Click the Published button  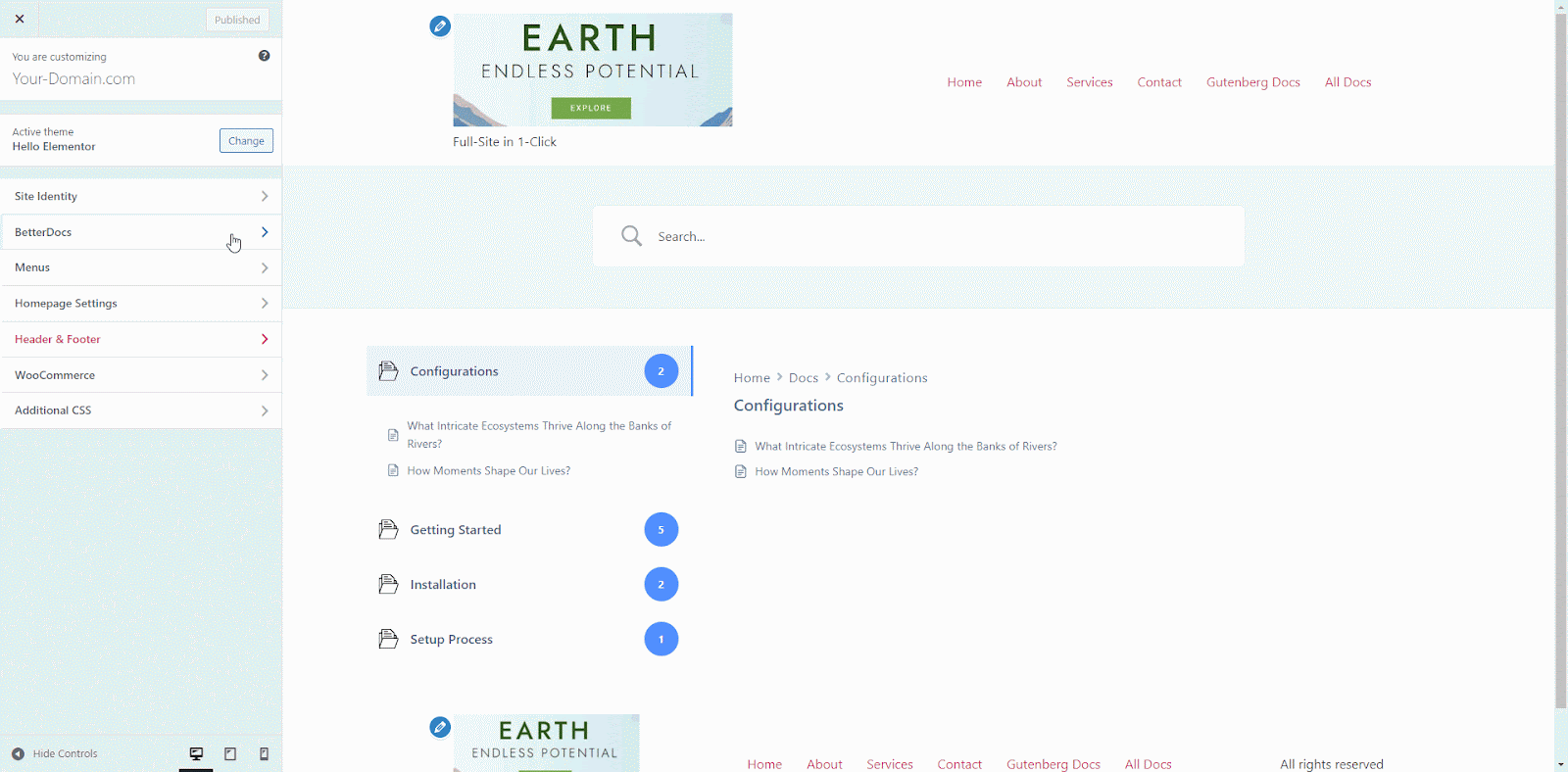tap(237, 20)
